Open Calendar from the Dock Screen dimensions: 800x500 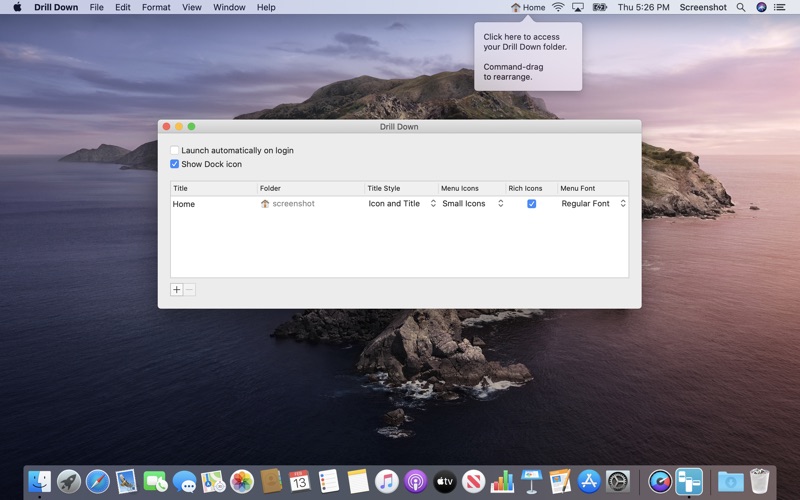pyautogui.click(x=299, y=481)
